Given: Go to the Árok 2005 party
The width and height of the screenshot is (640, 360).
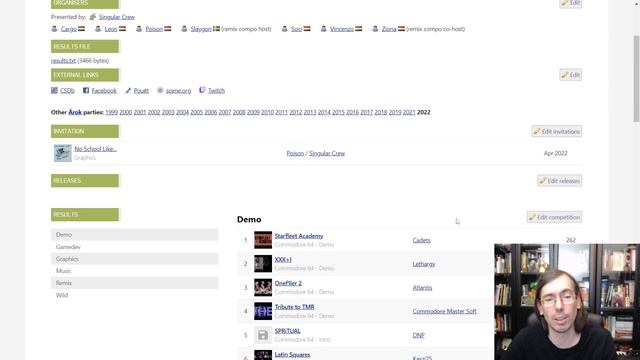Looking at the screenshot, I should tap(196, 112).
